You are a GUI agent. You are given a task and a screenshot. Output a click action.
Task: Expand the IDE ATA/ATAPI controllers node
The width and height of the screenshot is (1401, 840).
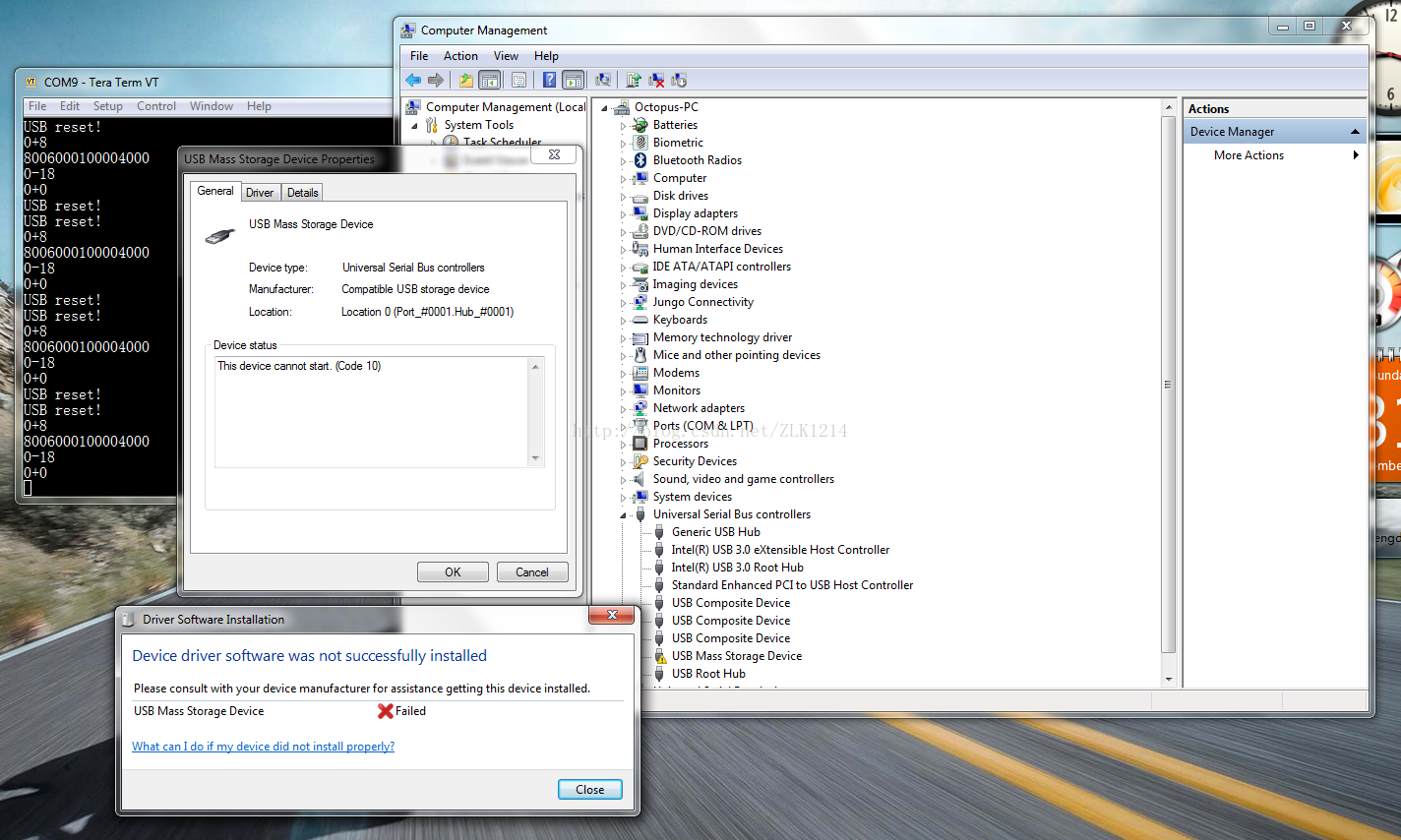(623, 268)
